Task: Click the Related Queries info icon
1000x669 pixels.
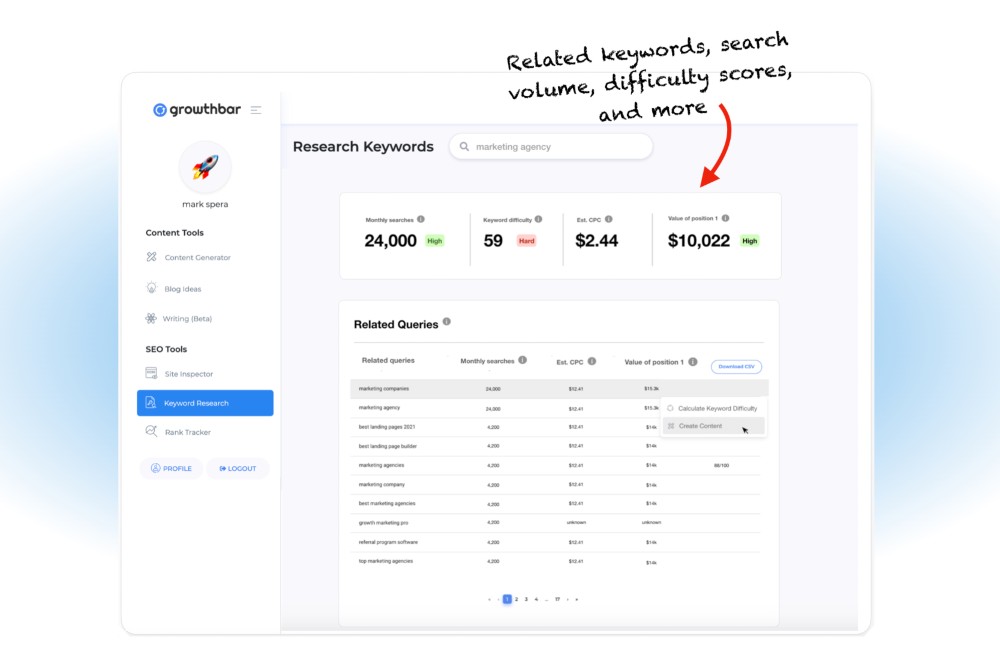Action: [x=446, y=322]
